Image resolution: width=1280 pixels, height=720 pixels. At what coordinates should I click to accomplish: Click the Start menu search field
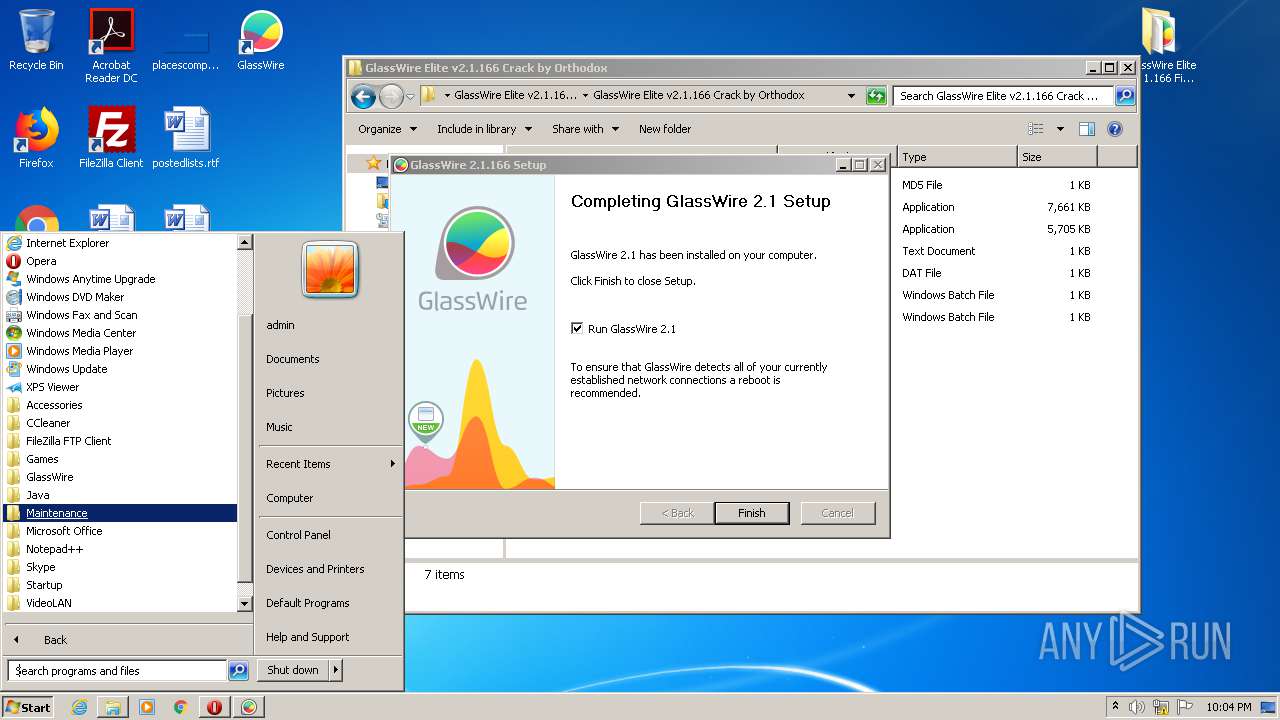click(x=117, y=671)
